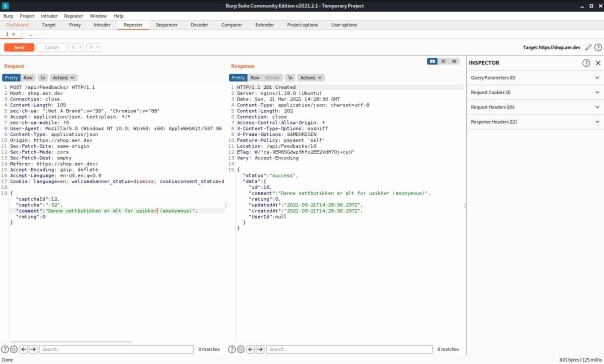
Task: Add a new Repeater tab with ellipsis
Action: (30, 35)
